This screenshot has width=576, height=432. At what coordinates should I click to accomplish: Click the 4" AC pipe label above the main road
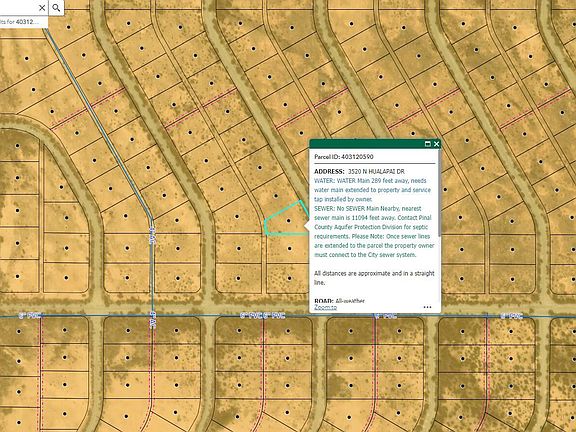pos(153,236)
